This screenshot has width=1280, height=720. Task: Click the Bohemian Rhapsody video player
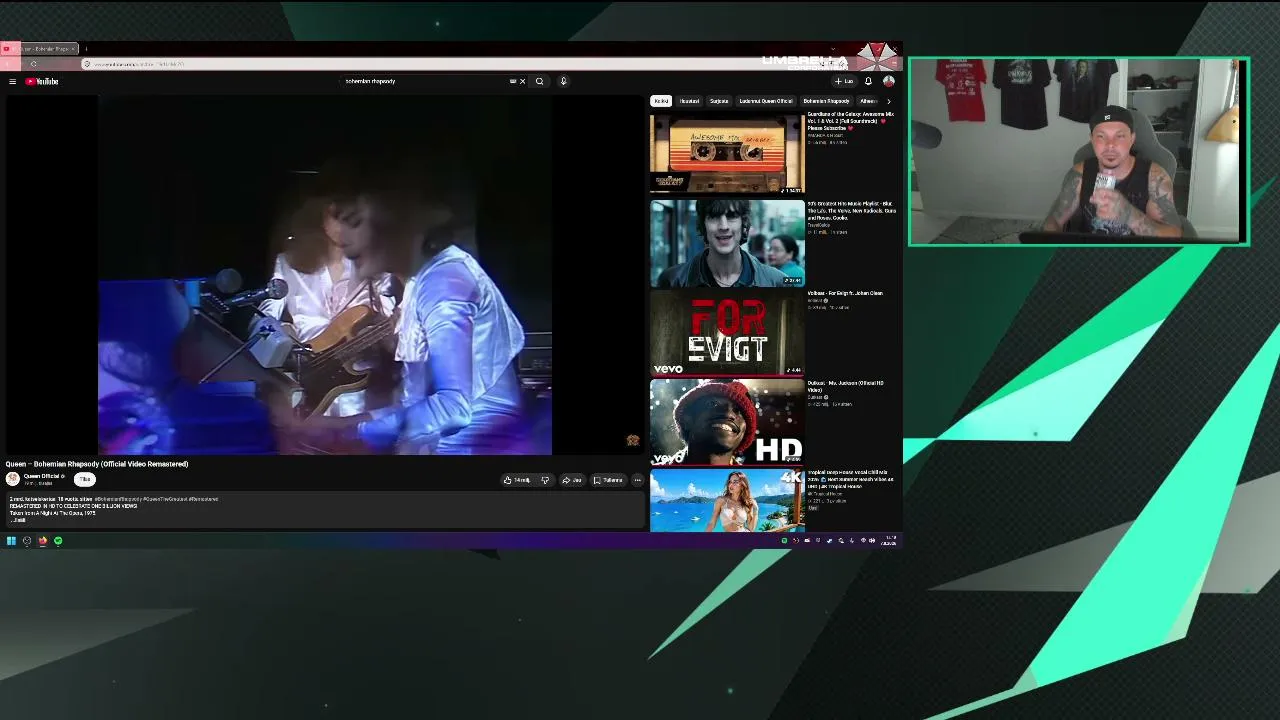point(325,275)
